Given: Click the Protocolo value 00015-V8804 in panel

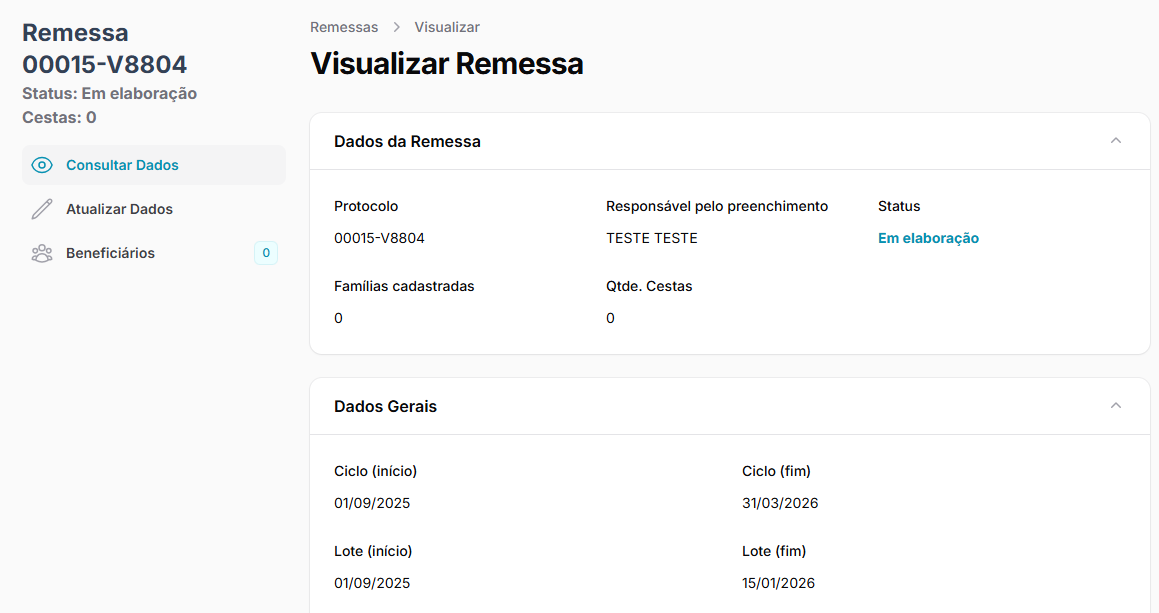Looking at the screenshot, I should (x=372, y=238).
